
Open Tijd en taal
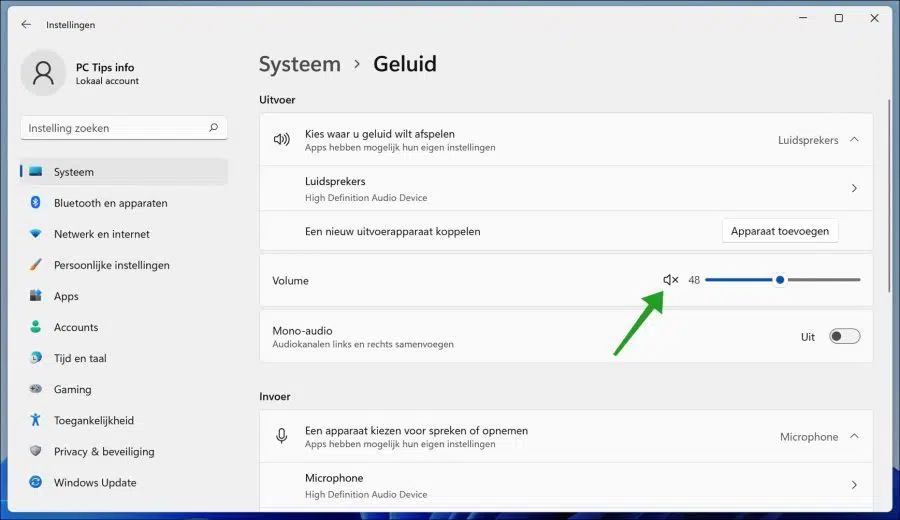coord(124,358)
